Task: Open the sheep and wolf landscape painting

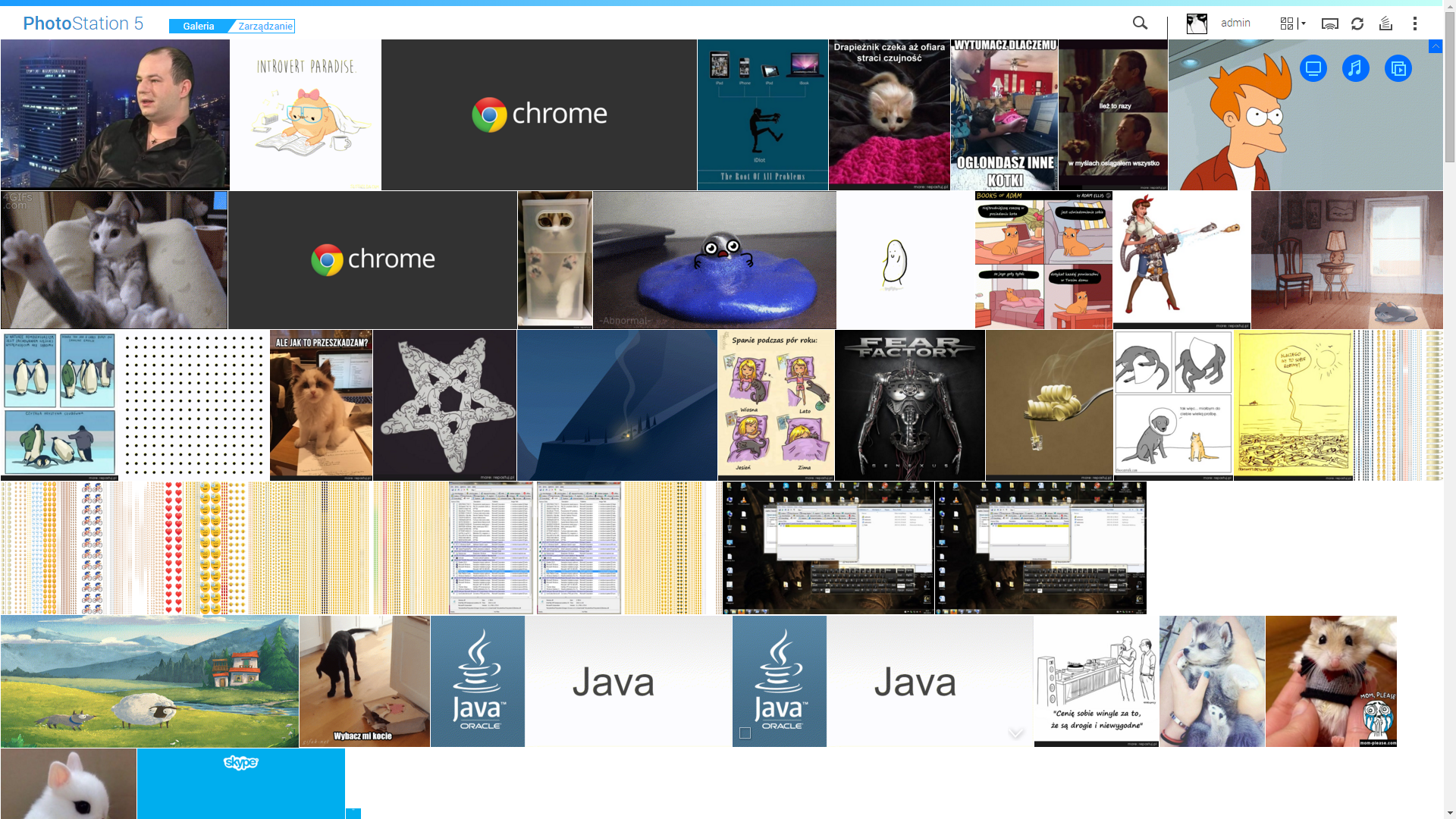Action: point(149,681)
